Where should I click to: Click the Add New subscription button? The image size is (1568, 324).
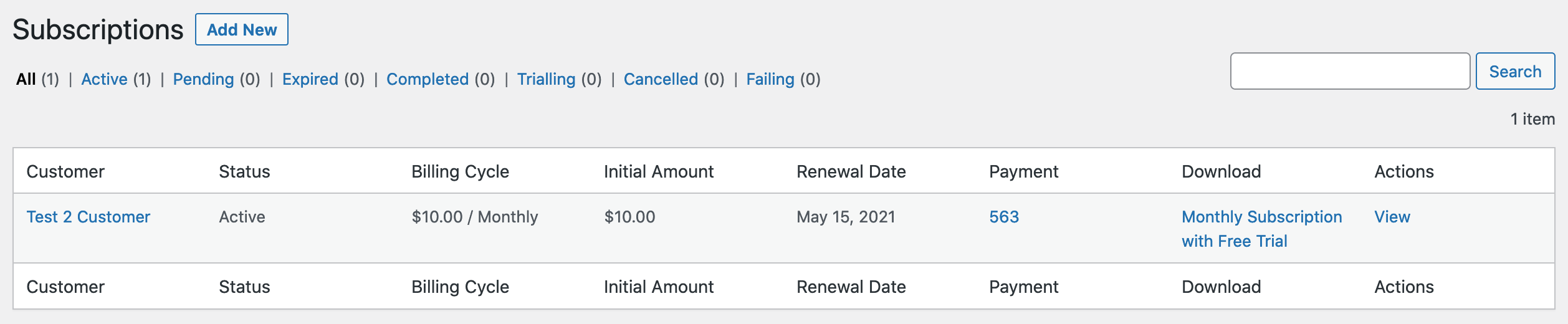242,30
